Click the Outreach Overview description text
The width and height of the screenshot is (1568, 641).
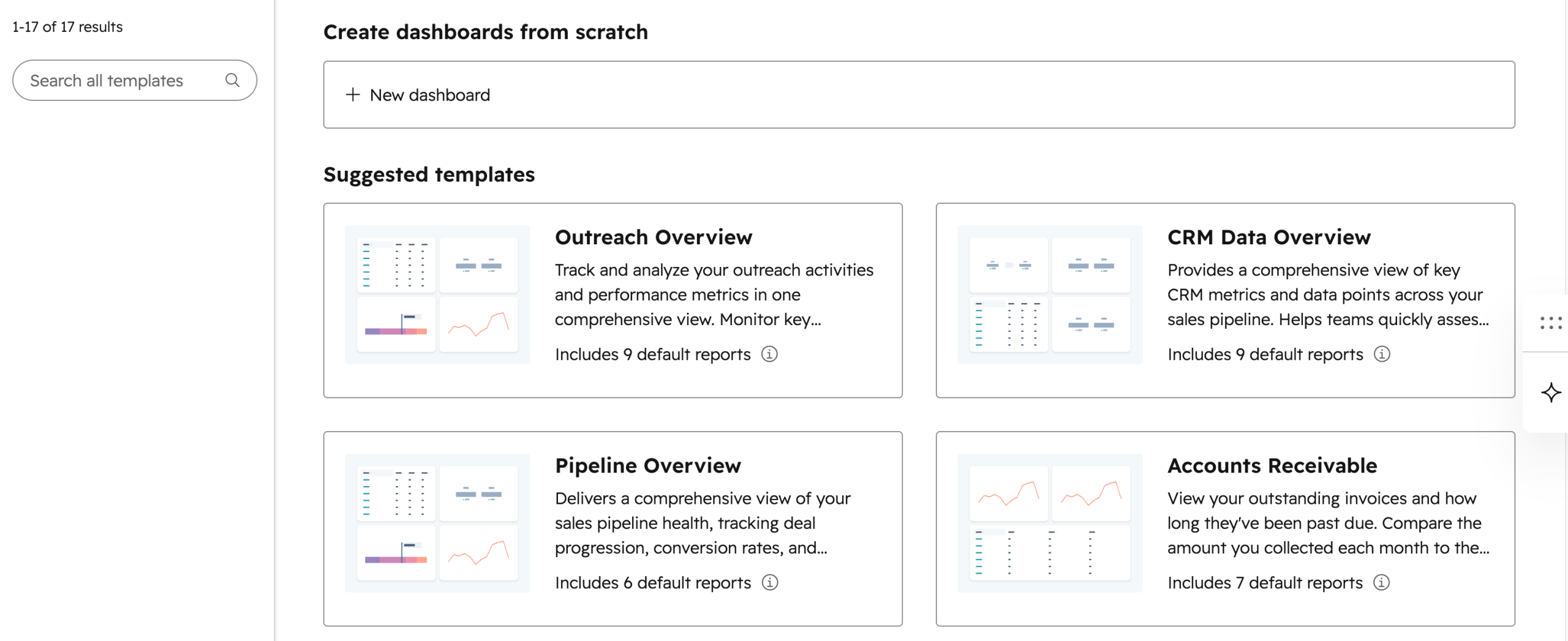(x=714, y=294)
